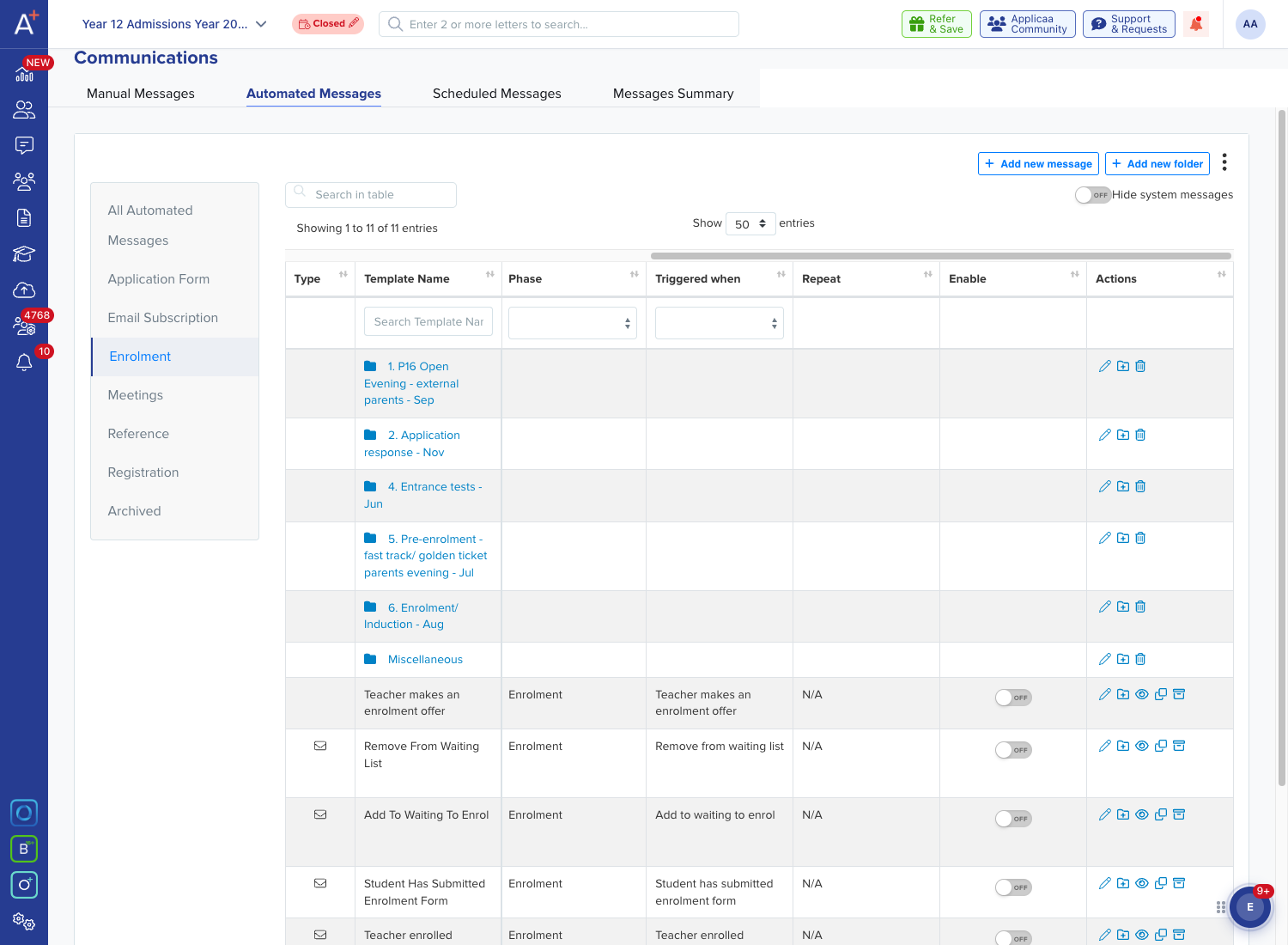
Task: Open the Phase filter dropdown
Action: (x=573, y=323)
